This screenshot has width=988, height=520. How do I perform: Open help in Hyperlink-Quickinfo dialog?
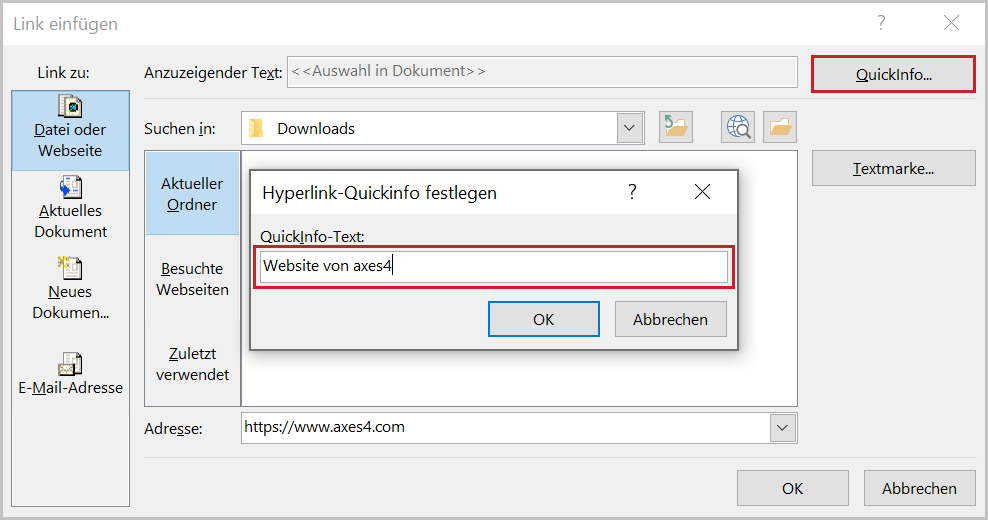tap(632, 192)
